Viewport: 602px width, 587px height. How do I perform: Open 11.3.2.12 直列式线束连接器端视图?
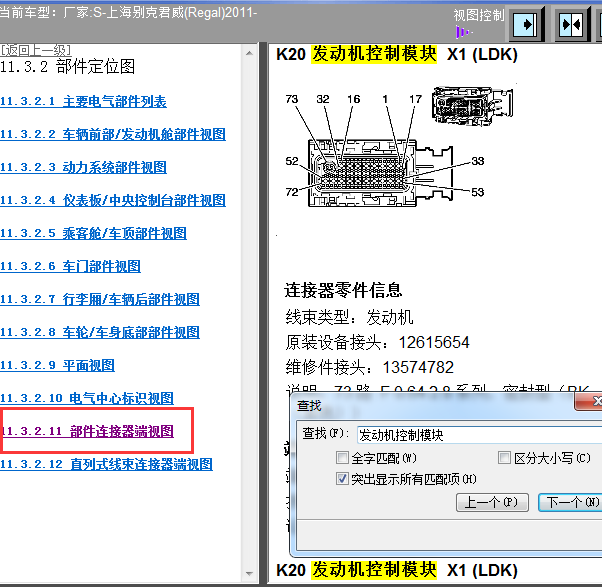[x=106, y=465]
